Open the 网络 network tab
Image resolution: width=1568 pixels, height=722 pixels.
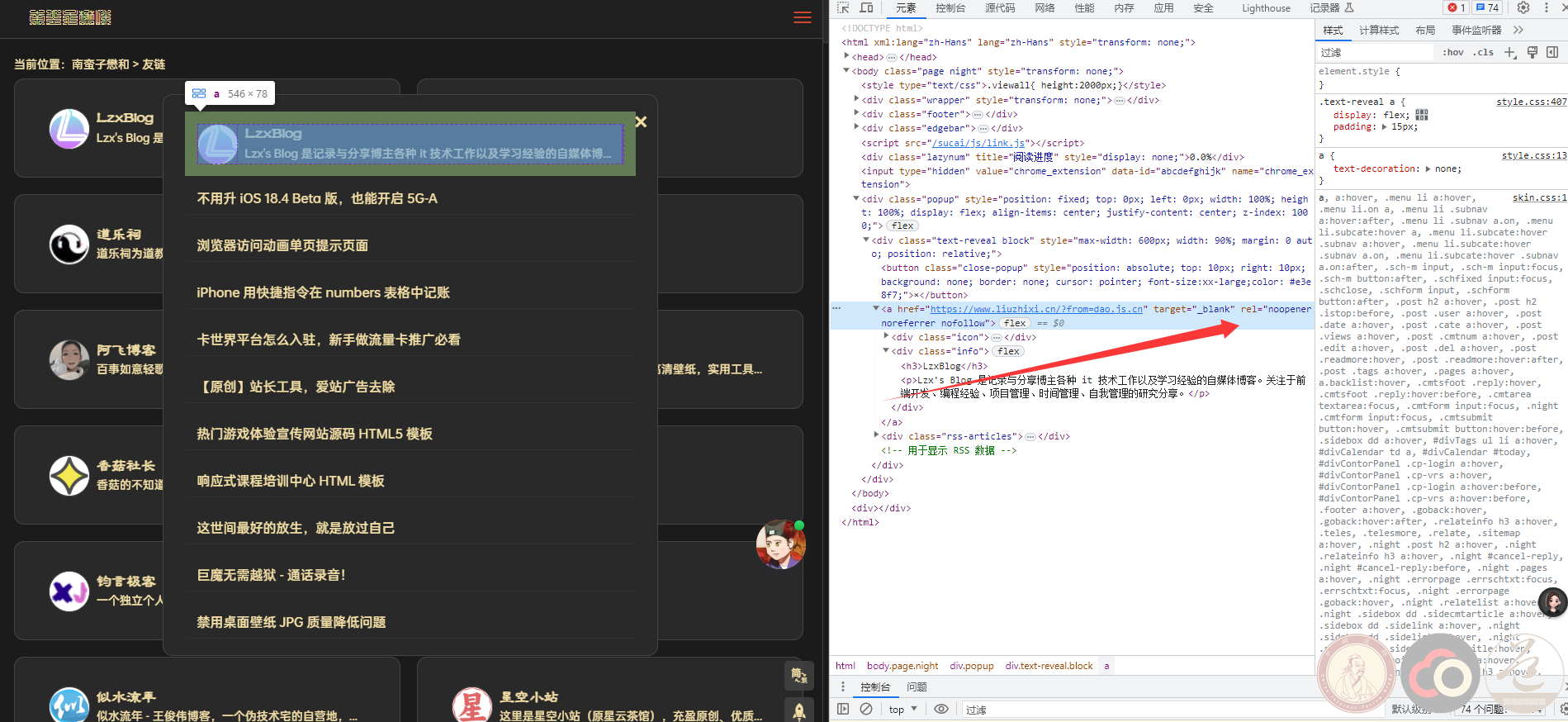coord(1045,8)
